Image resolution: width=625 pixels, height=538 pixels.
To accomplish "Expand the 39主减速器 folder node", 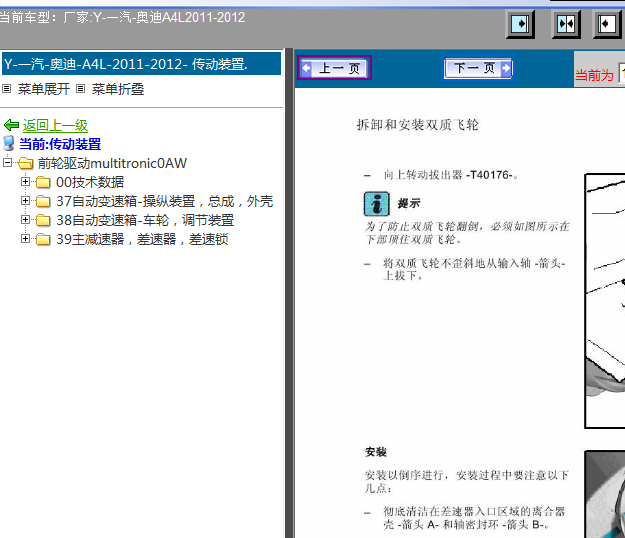I will tap(25, 239).
